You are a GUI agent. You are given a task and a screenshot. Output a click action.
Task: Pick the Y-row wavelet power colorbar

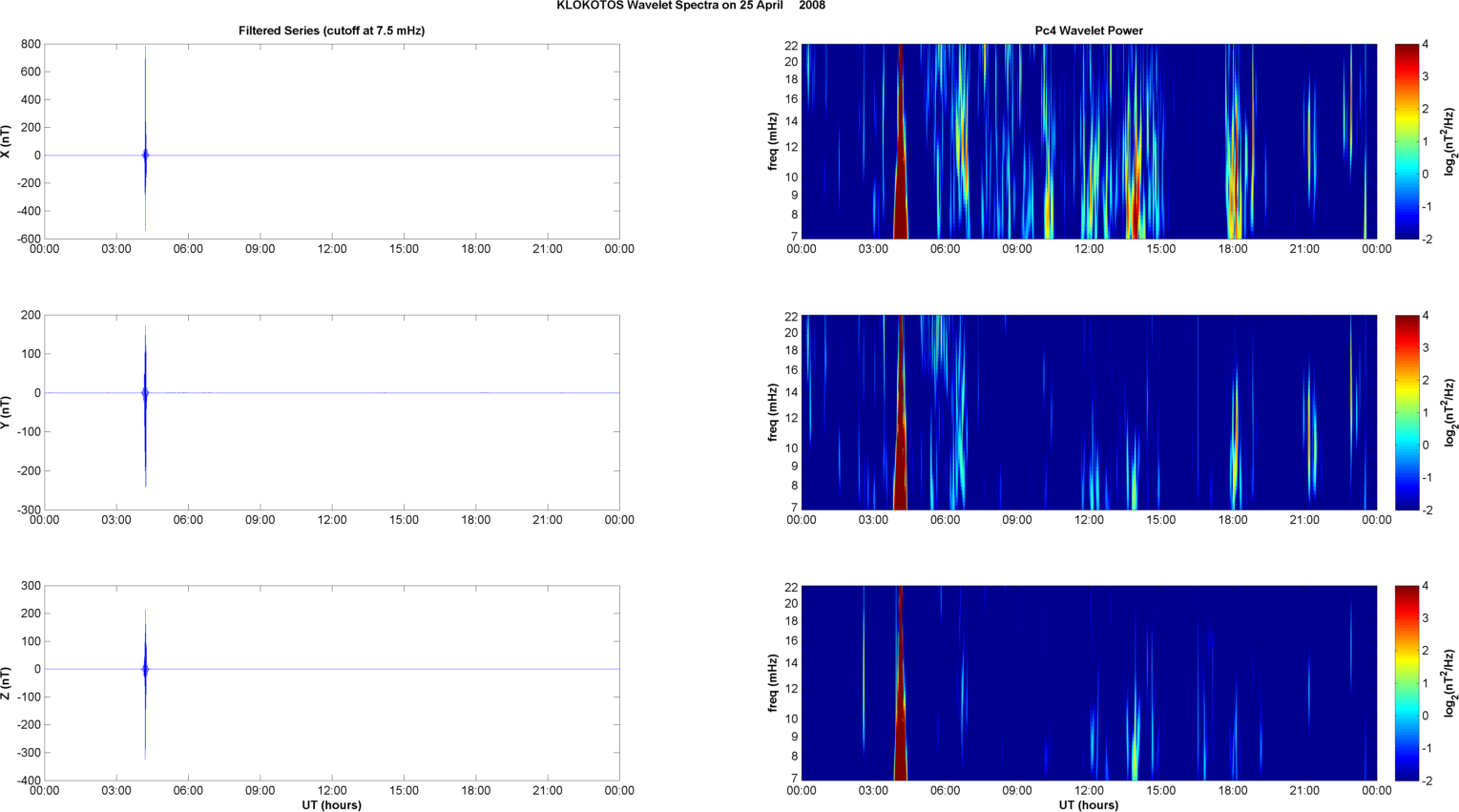[1407, 412]
